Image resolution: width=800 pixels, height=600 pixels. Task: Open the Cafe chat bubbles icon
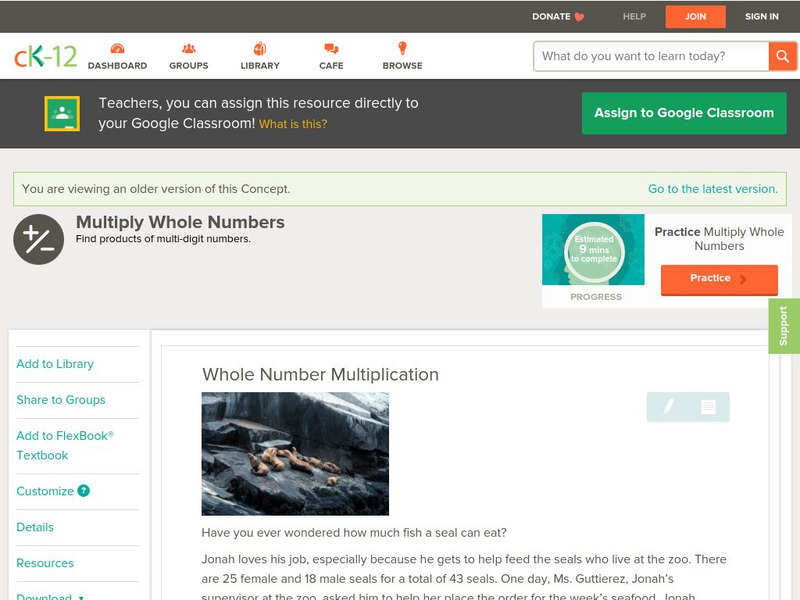tap(331, 49)
